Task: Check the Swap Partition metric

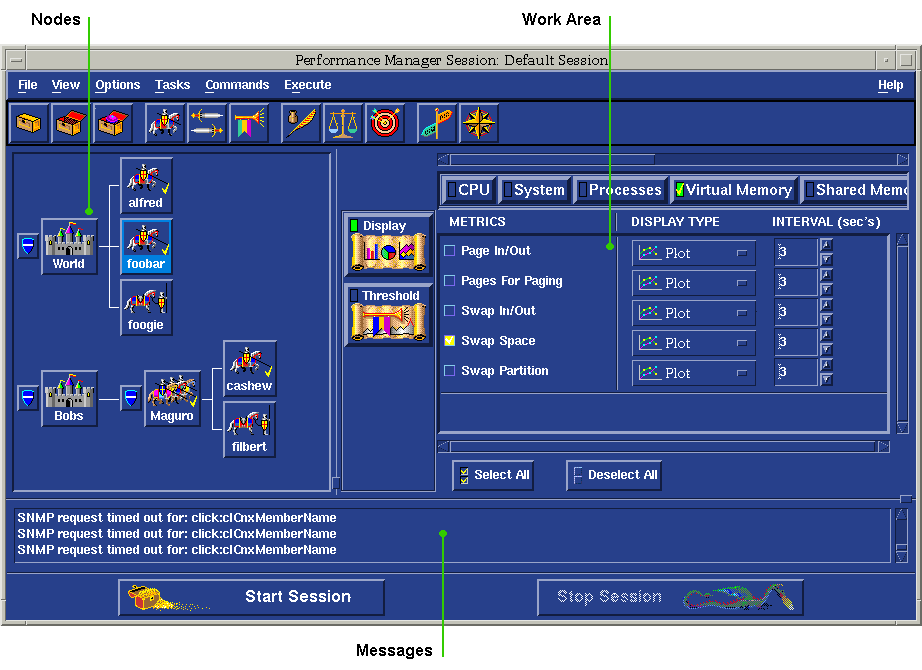Action: [x=450, y=371]
